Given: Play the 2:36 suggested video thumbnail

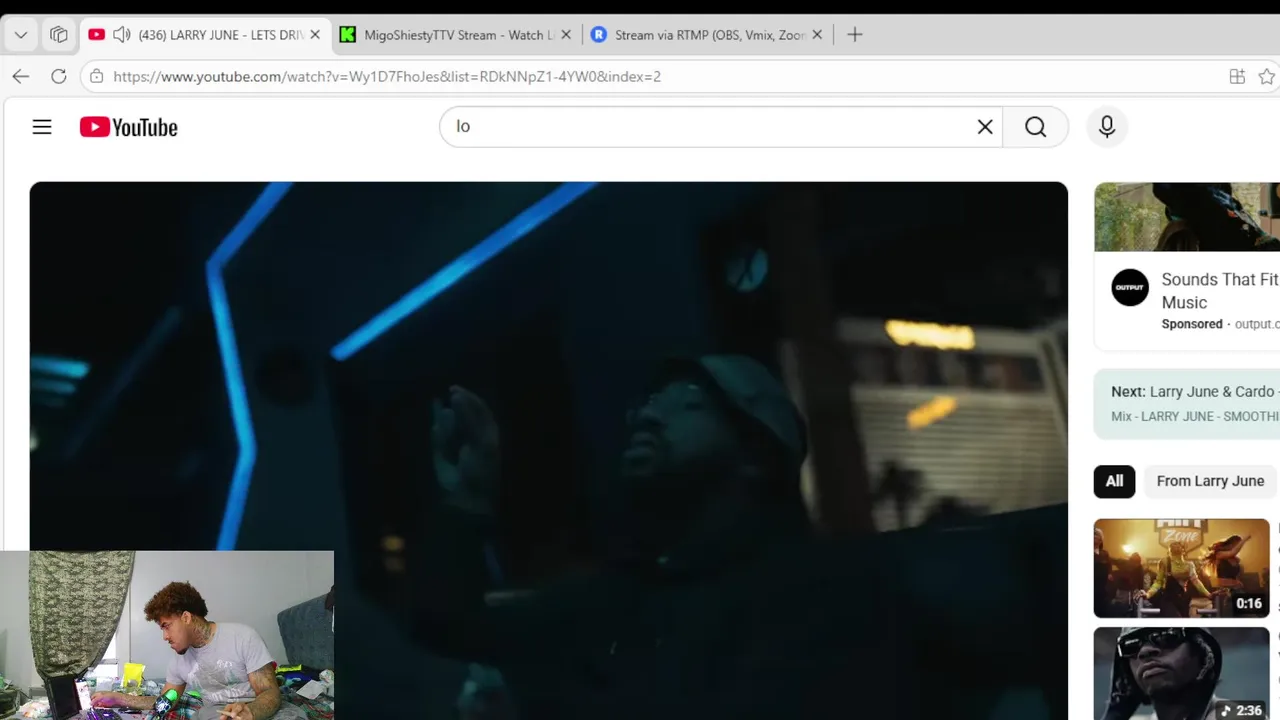Looking at the screenshot, I should click(1181, 673).
